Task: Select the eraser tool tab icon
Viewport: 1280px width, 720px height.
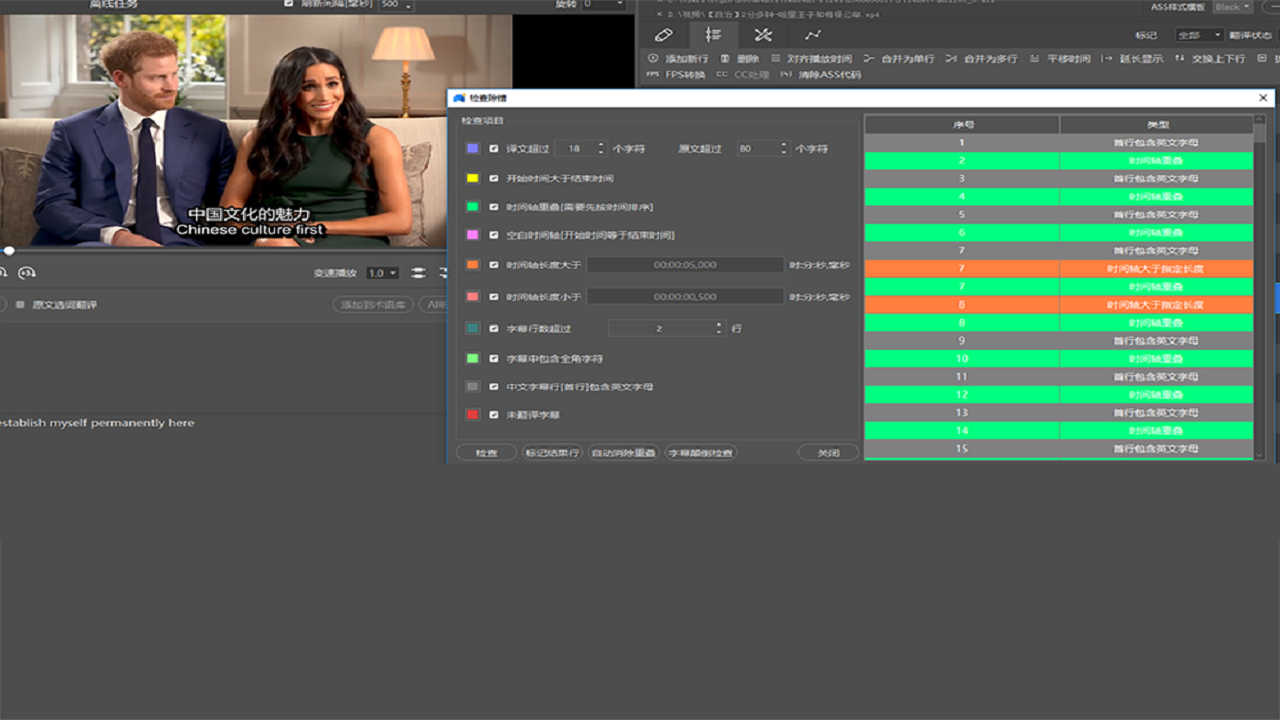Action: [x=663, y=35]
